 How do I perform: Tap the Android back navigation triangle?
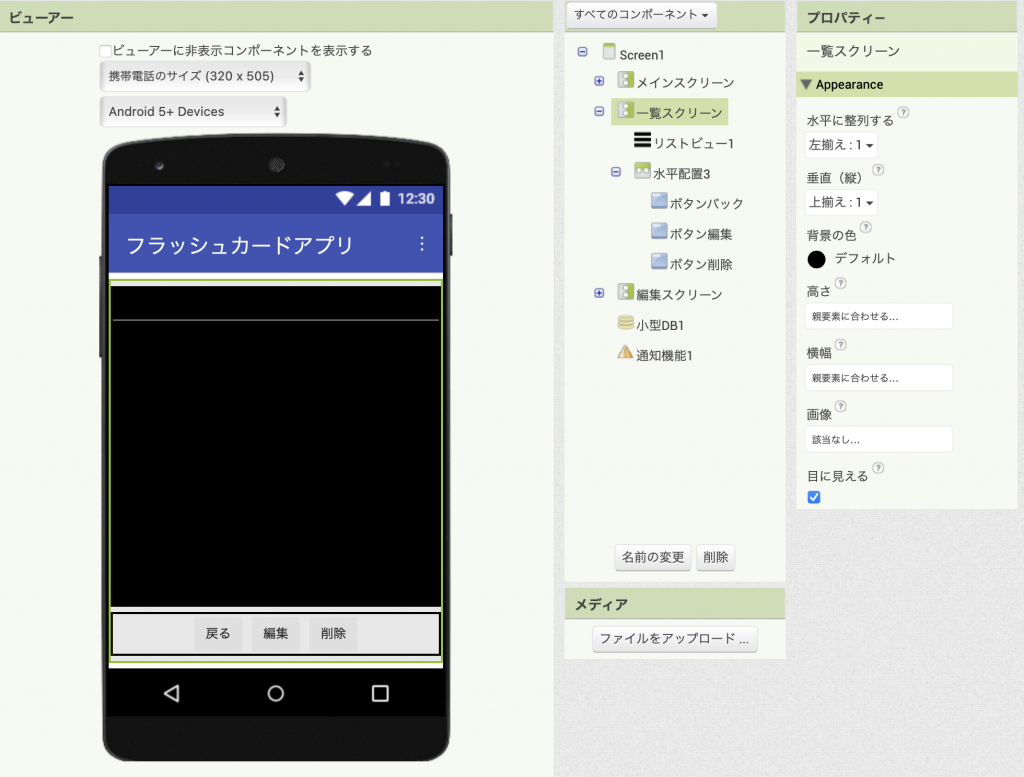click(x=171, y=693)
